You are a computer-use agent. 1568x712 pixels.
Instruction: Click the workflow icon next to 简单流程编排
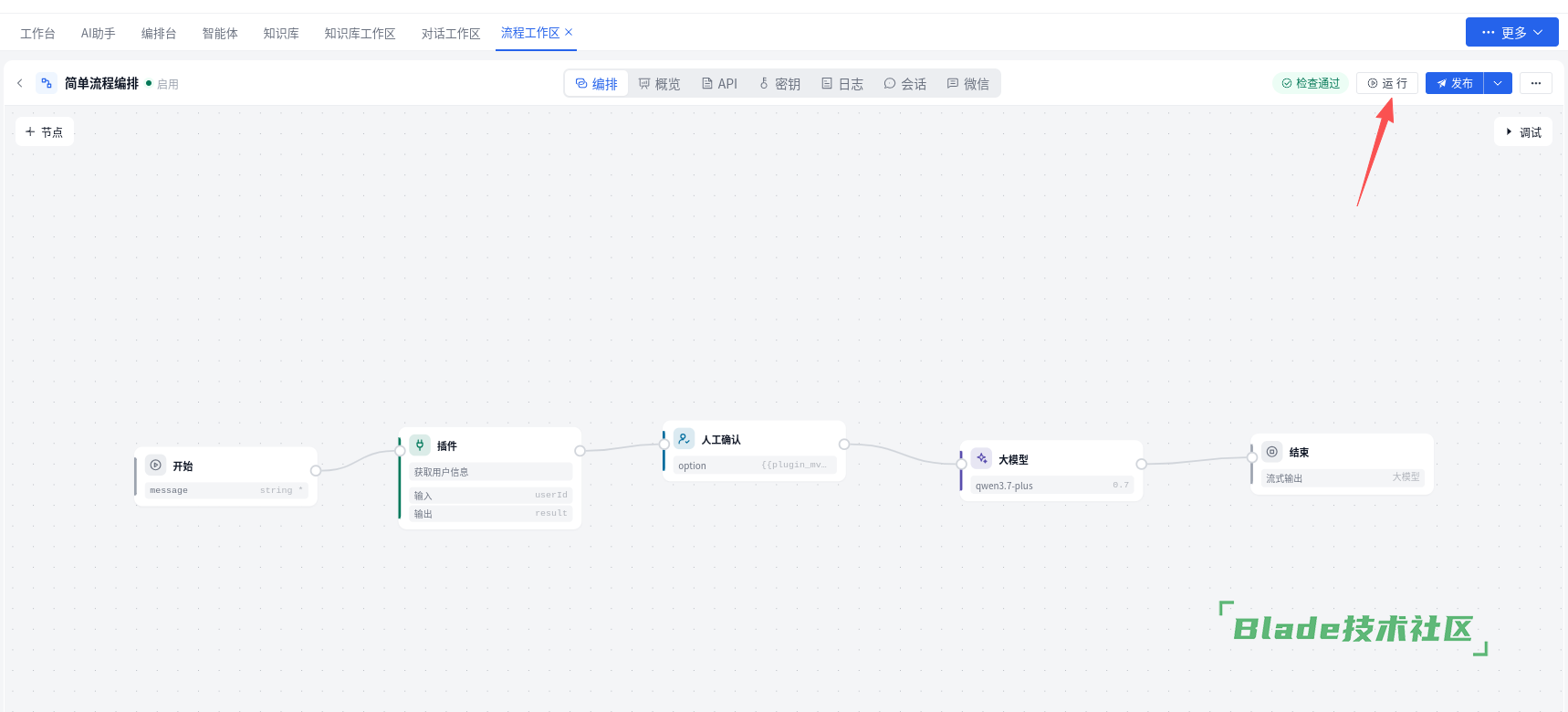click(x=47, y=83)
